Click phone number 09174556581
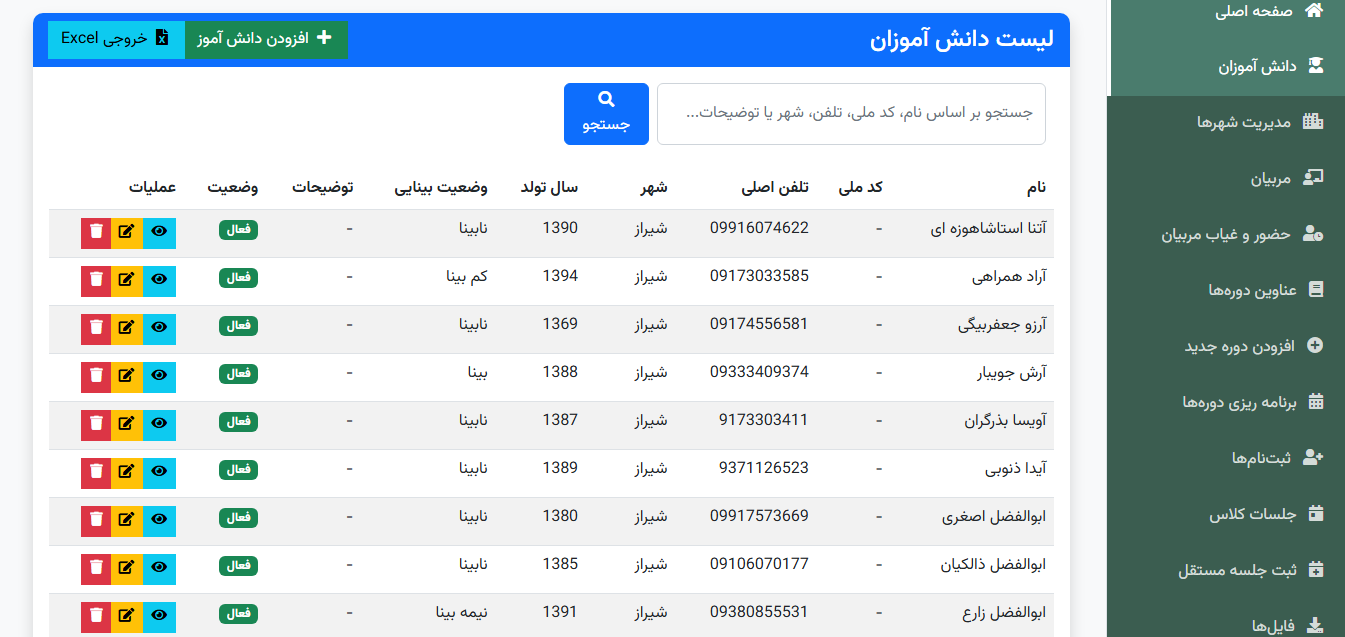1345x637 pixels. point(759,324)
